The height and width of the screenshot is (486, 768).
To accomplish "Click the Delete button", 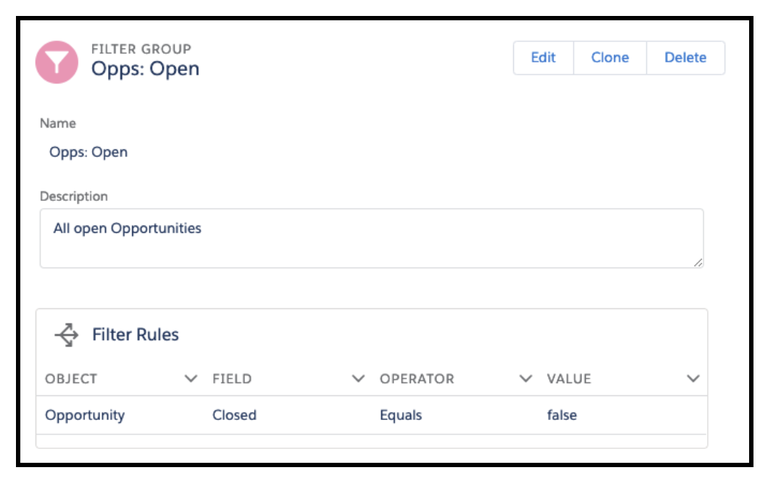I will point(685,58).
